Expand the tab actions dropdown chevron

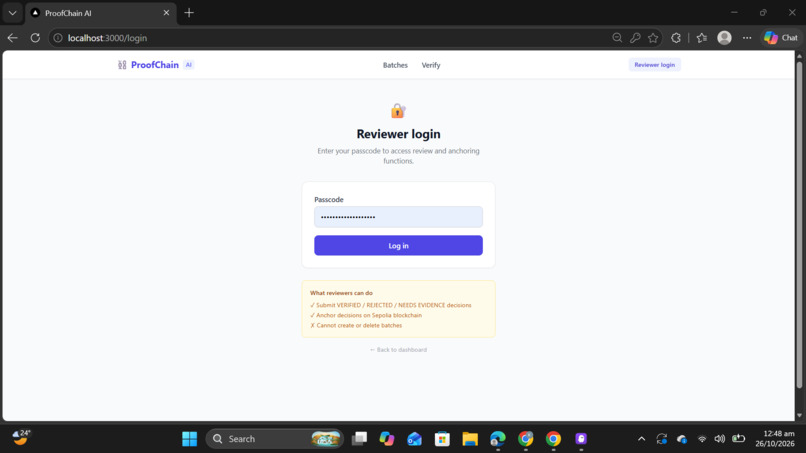pos(12,13)
